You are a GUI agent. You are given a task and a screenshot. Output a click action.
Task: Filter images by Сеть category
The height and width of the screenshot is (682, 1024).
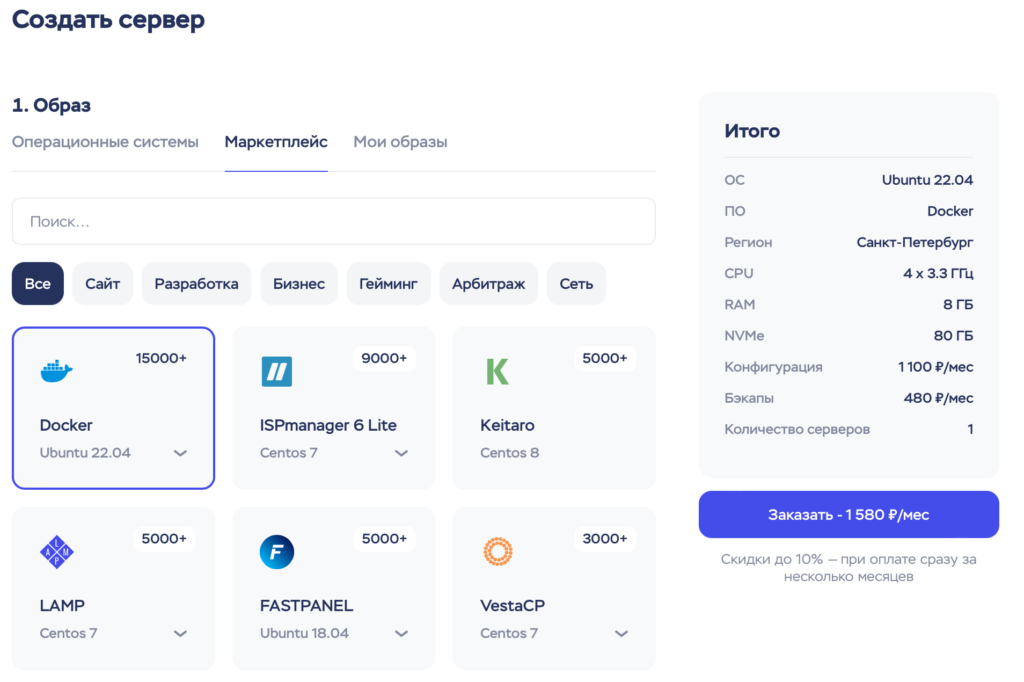click(577, 284)
